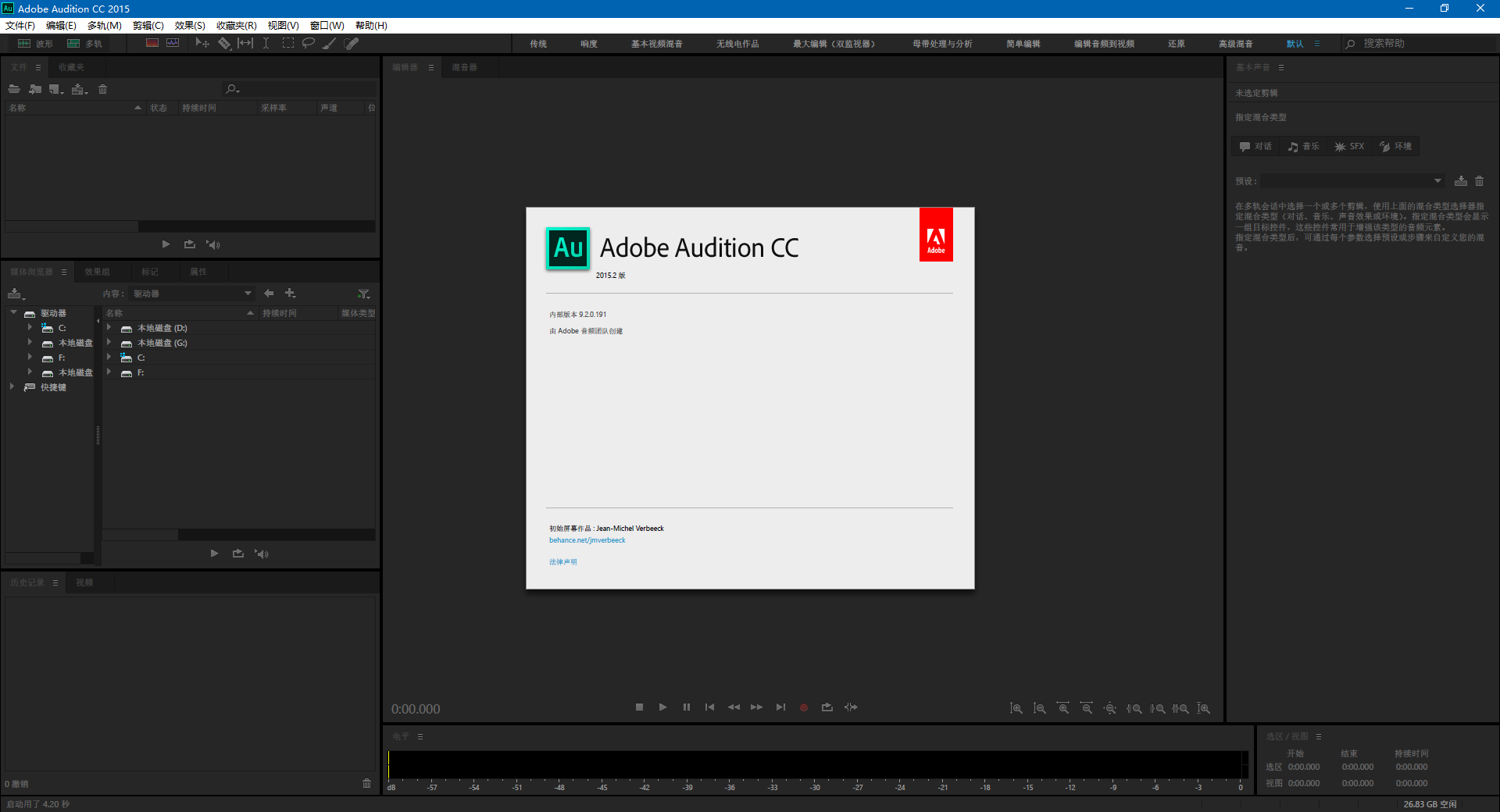The height and width of the screenshot is (812, 1500).
Task: Select the Slip tool with arrows between bars
Action: (245, 44)
